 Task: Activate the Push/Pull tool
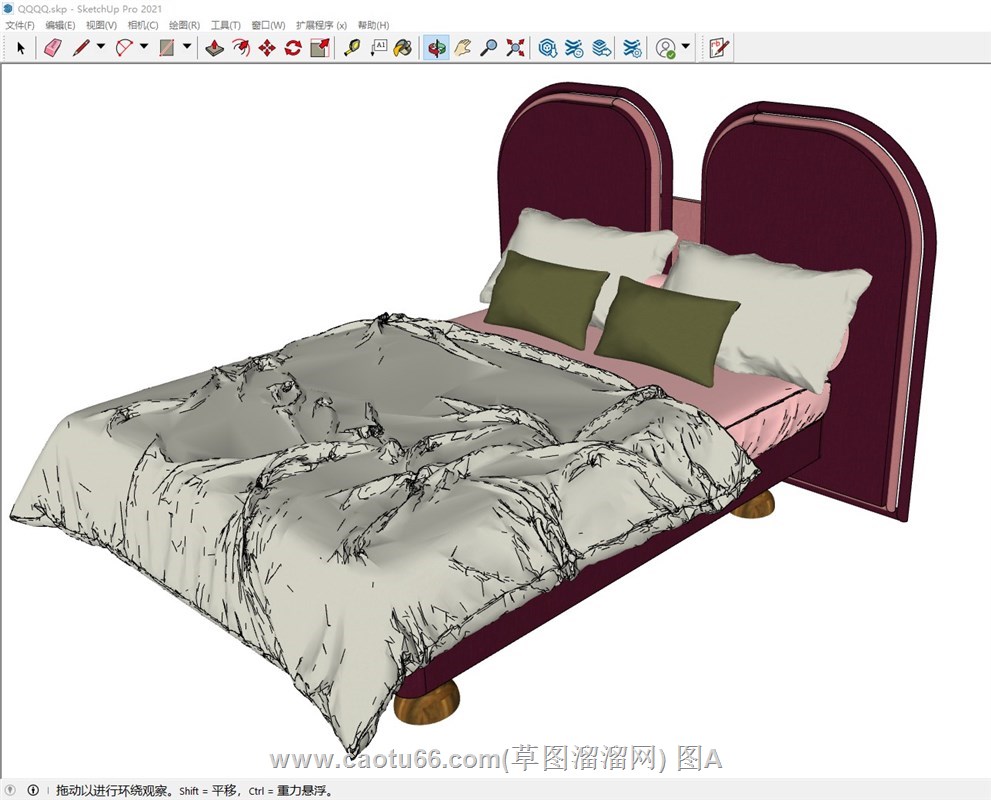click(214, 47)
